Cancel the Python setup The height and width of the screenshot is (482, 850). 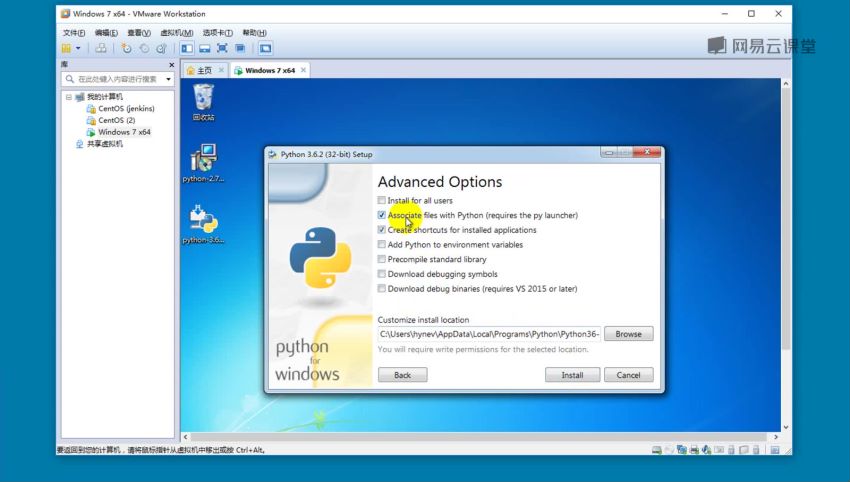click(x=628, y=375)
